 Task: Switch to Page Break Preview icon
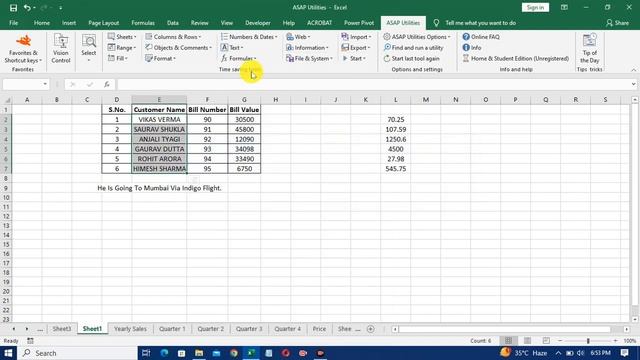(546, 340)
